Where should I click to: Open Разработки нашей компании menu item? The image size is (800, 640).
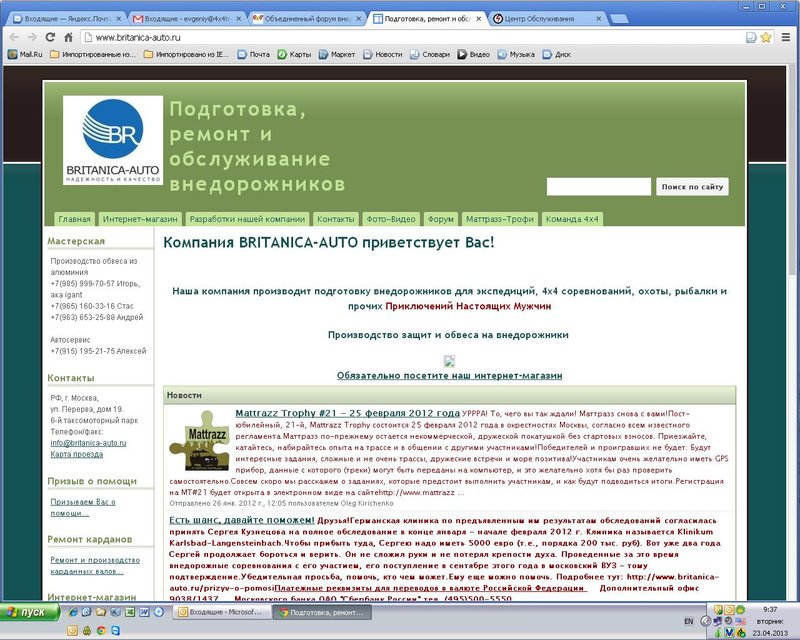point(247,219)
